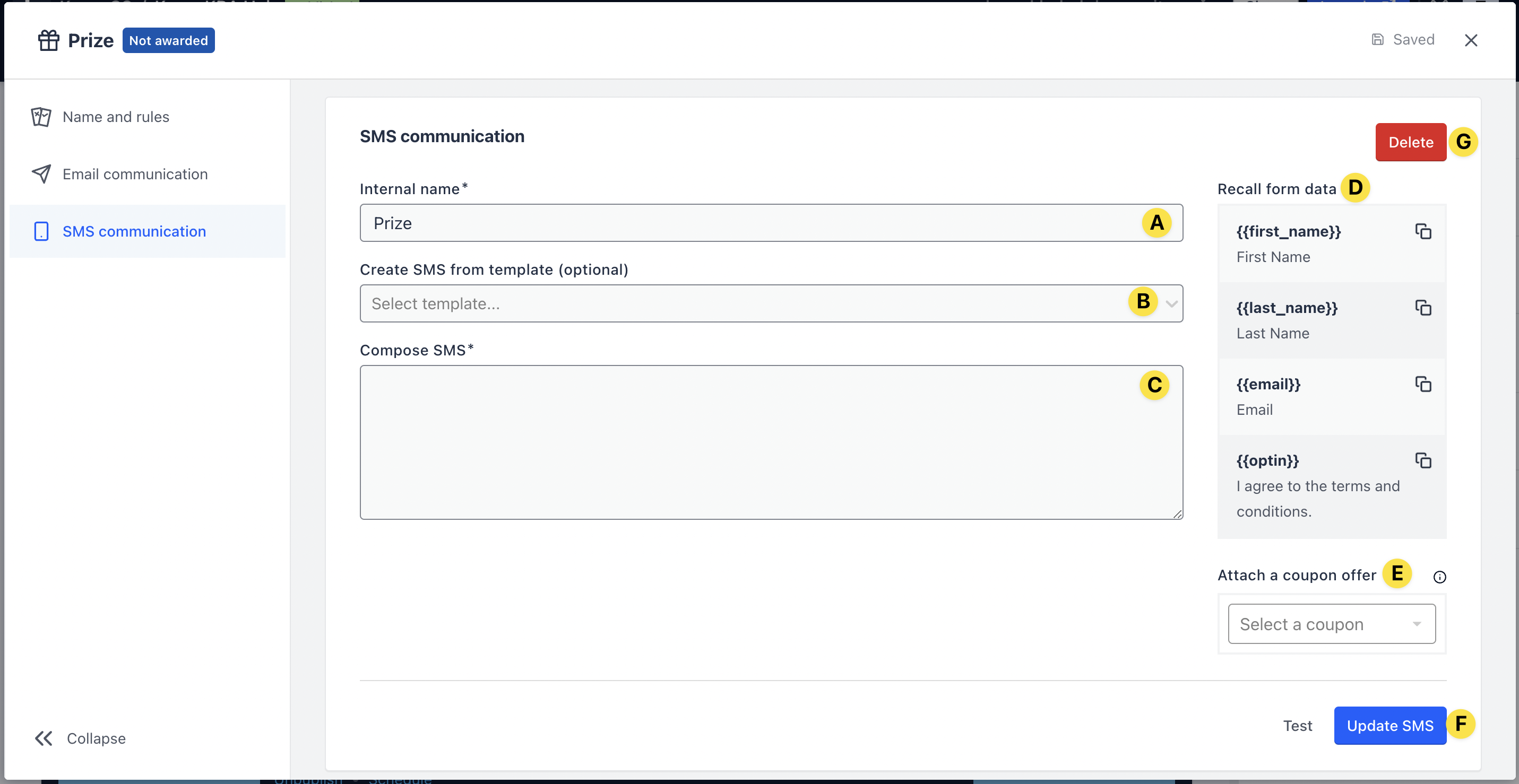Click the Internal name field

click(771, 223)
